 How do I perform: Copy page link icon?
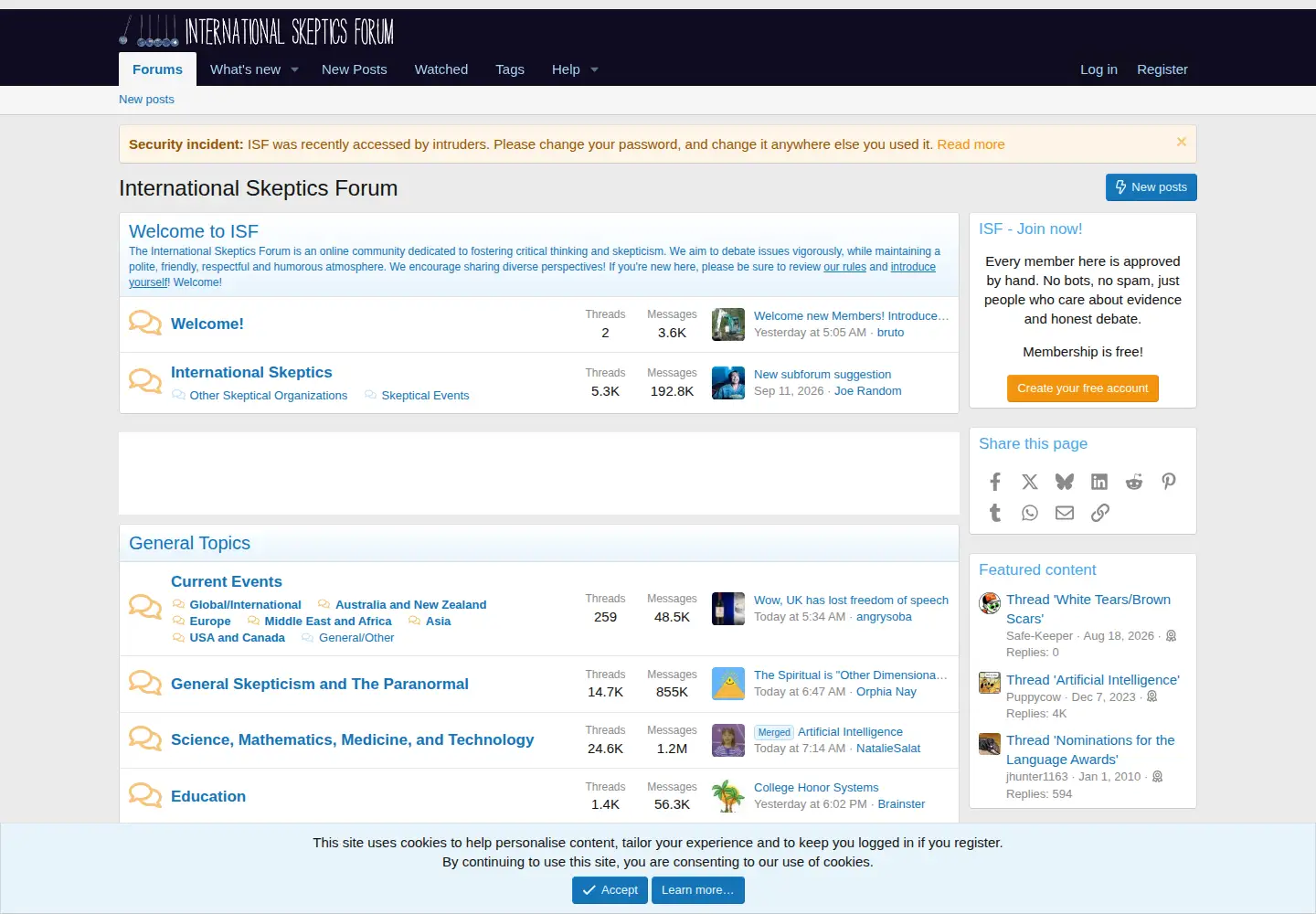point(1100,513)
